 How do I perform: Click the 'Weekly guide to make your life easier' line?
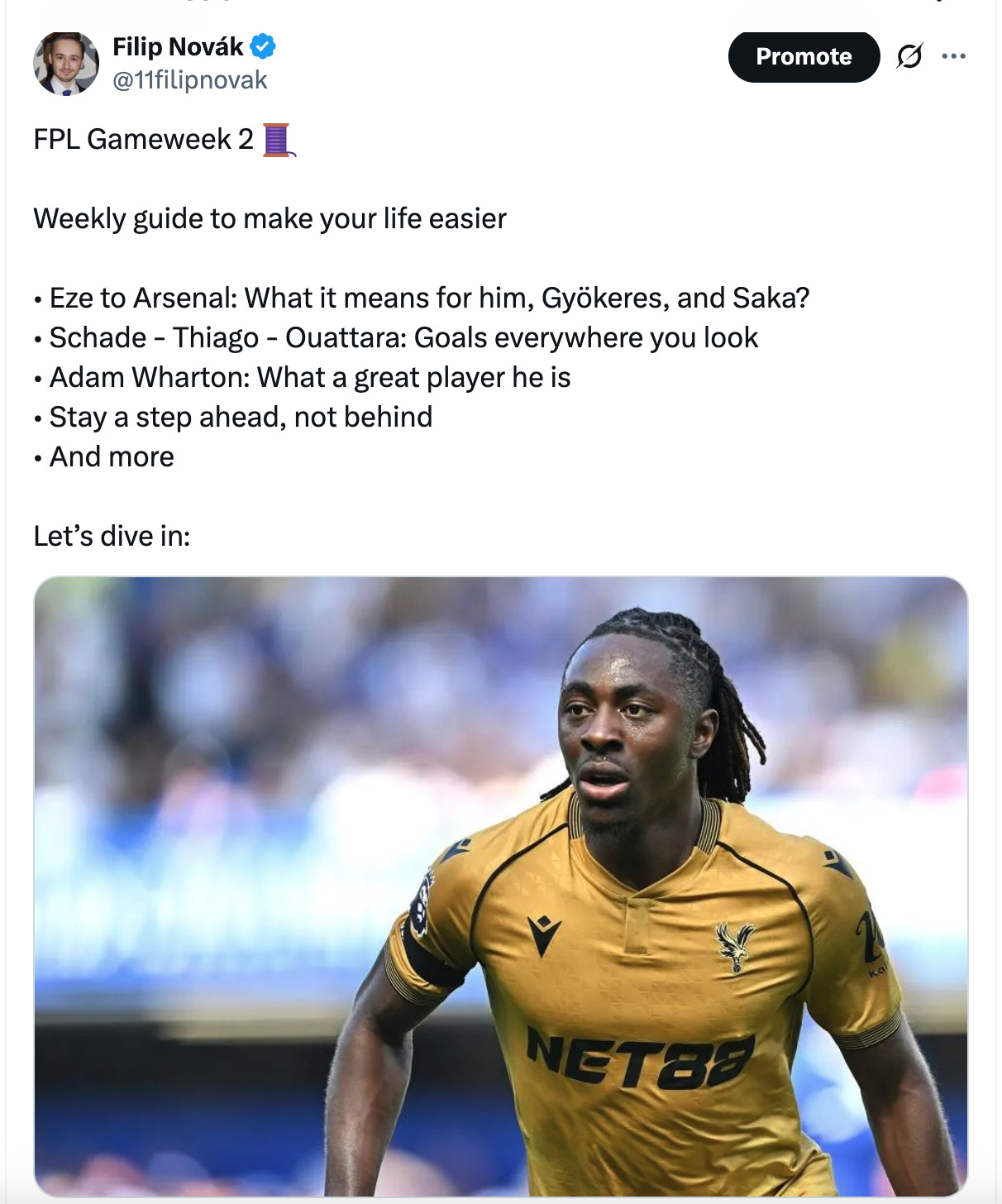[x=270, y=219]
